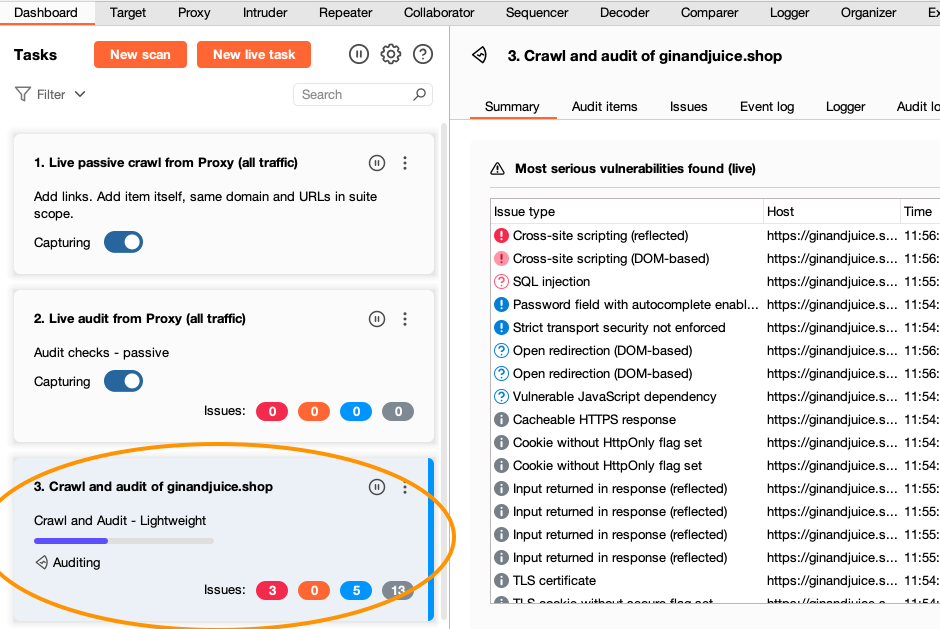Select the SQL injection issue row
The height and width of the screenshot is (629, 940).
pos(551,282)
